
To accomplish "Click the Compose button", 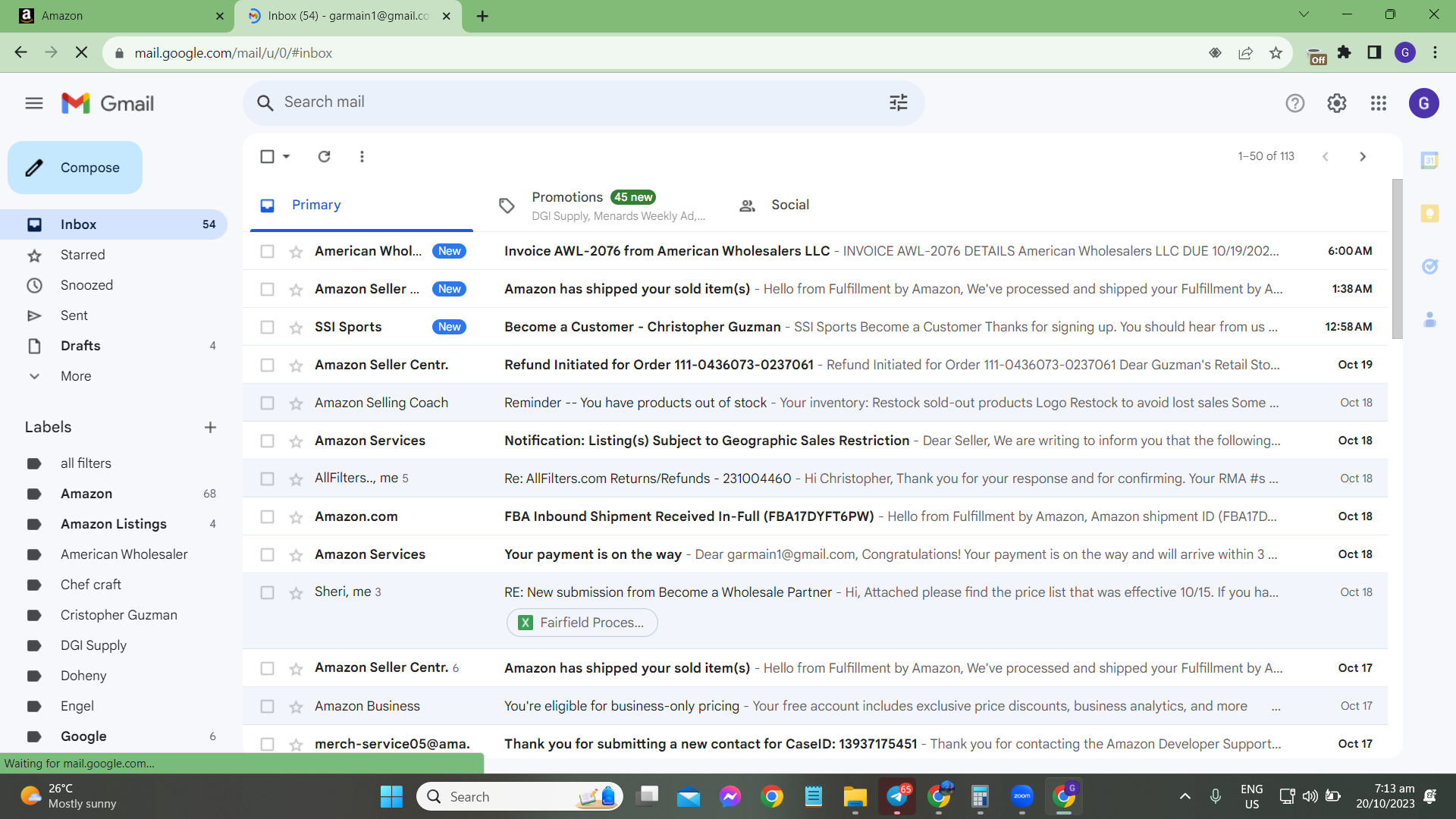I will [75, 168].
